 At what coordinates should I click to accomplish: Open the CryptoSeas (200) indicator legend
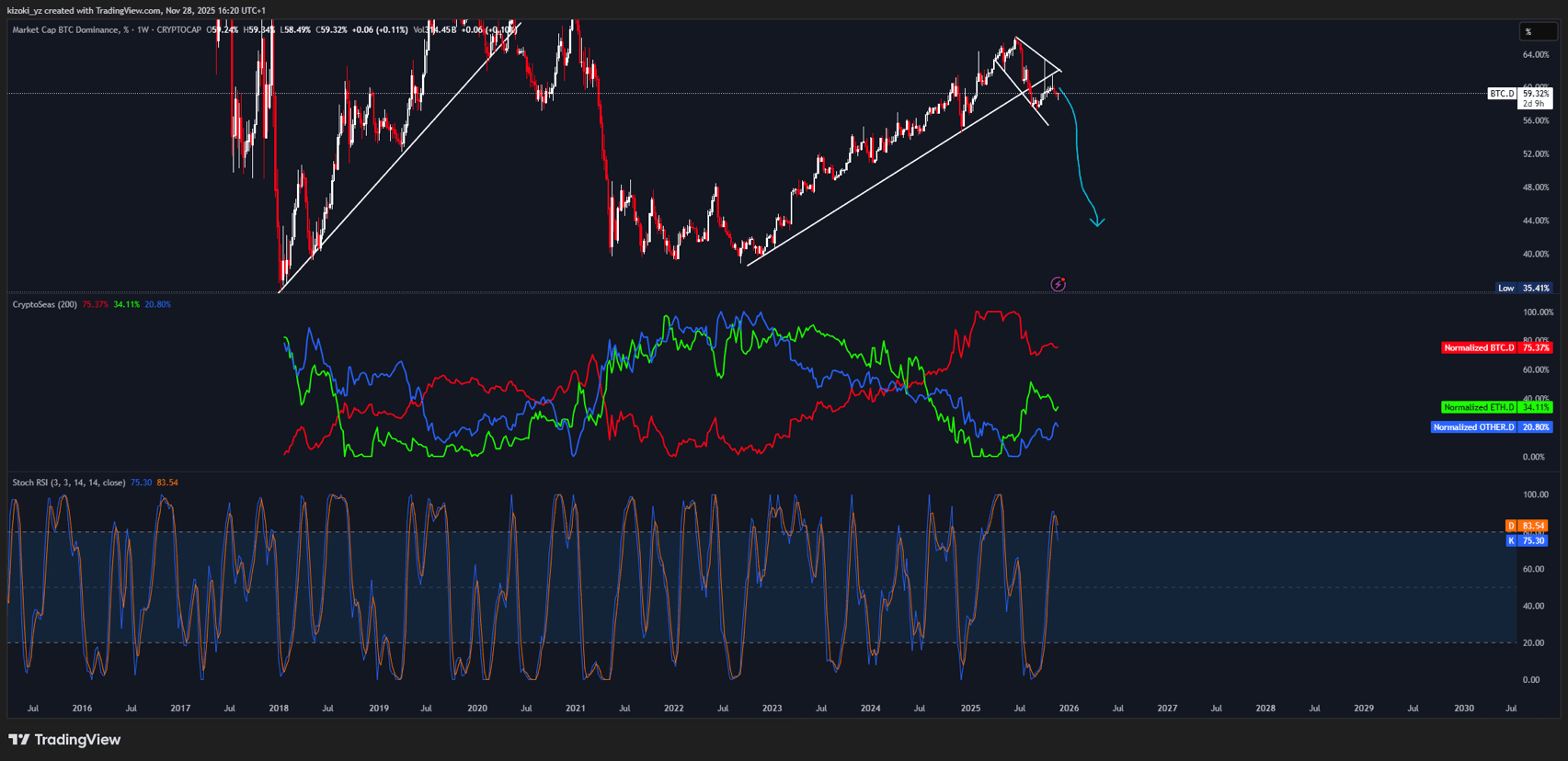pos(44,304)
